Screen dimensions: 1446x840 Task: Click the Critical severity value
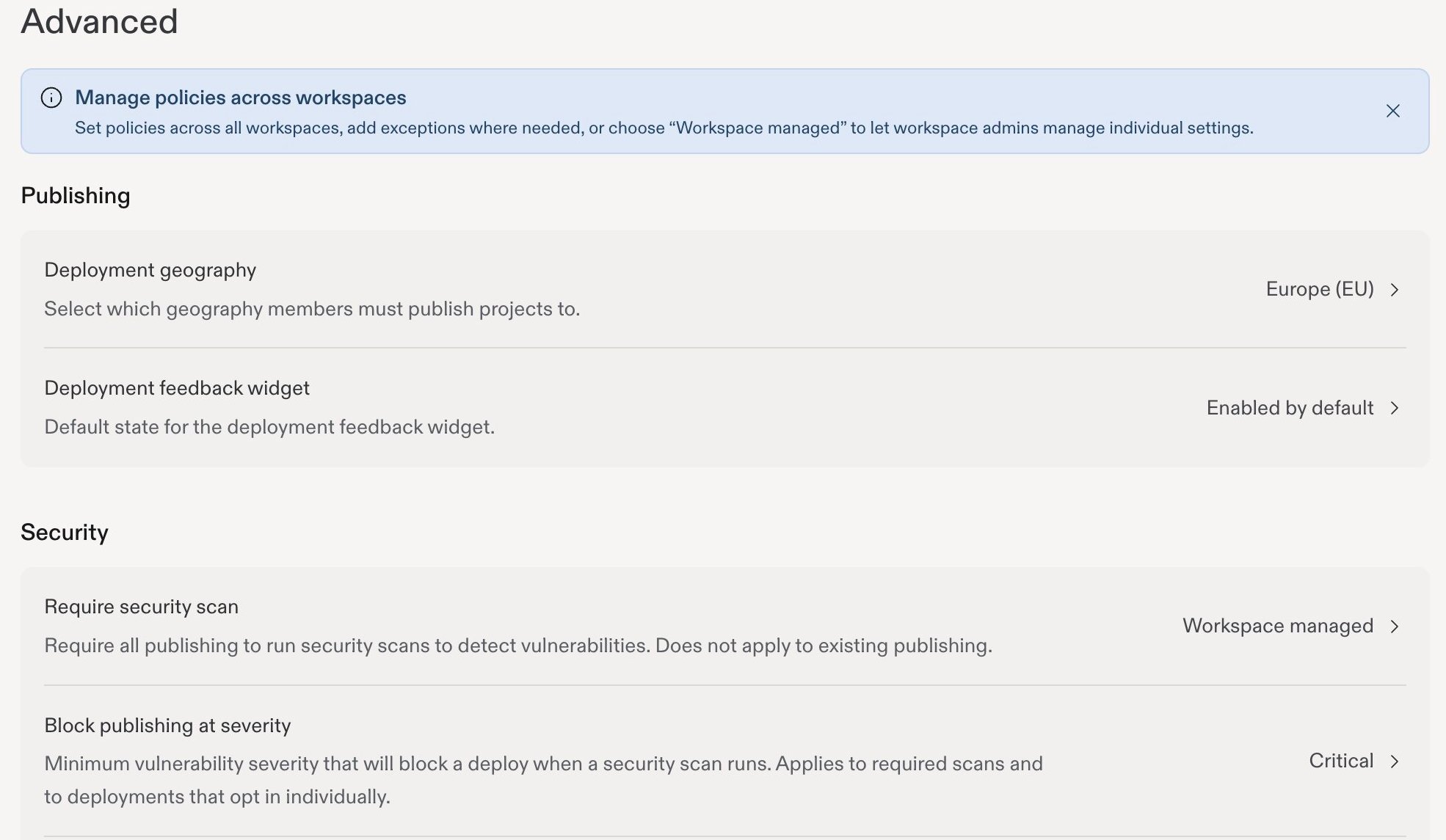pos(1341,761)
